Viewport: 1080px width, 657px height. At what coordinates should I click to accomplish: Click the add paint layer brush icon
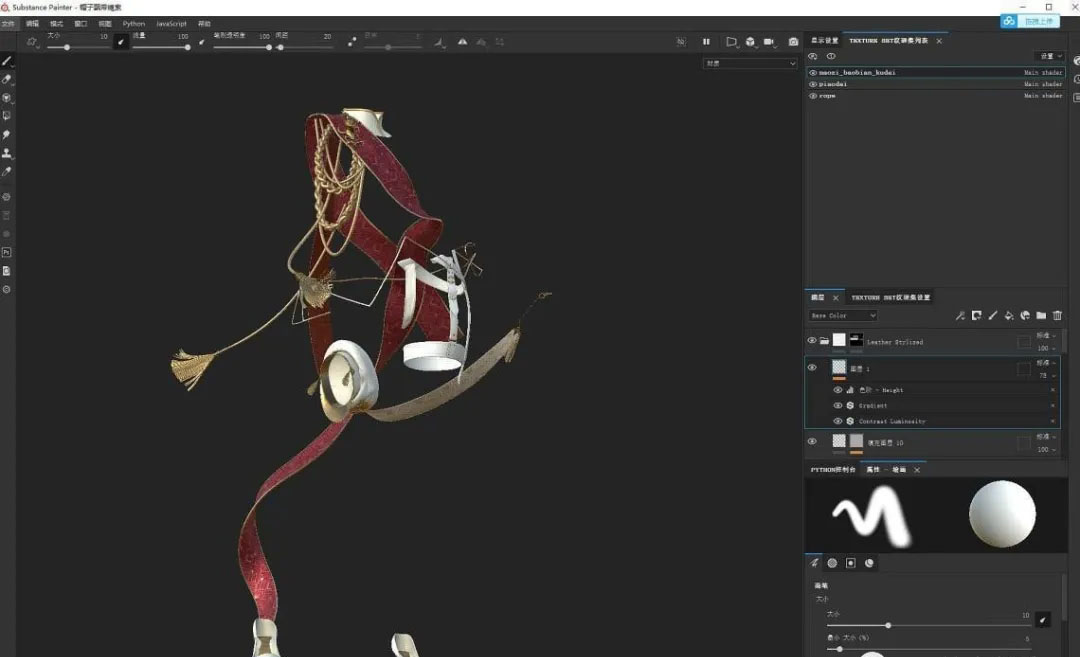pos(993,315)
